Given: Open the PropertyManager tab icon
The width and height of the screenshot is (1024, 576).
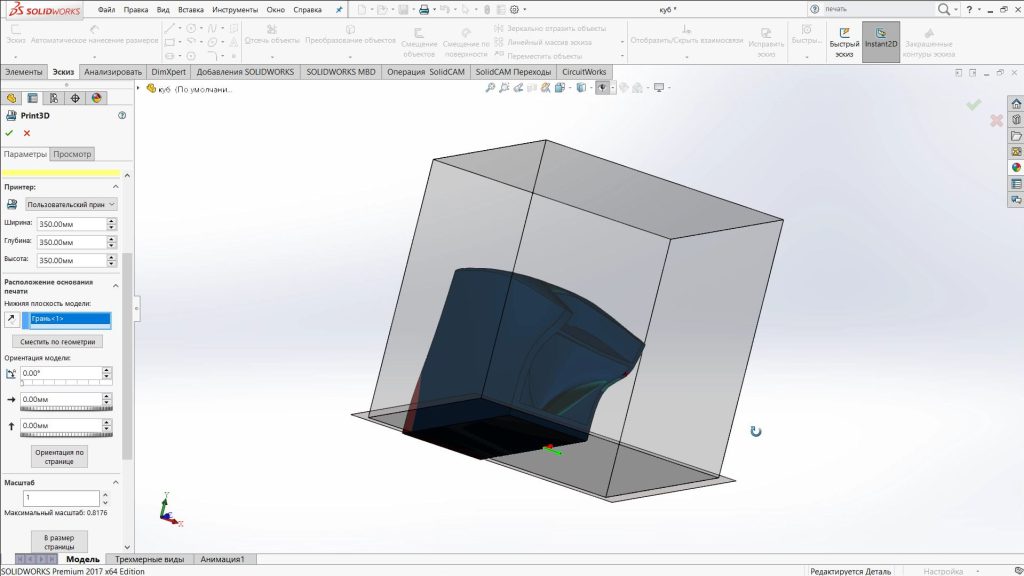Looking at the screenshot, I should click(32, 98).
